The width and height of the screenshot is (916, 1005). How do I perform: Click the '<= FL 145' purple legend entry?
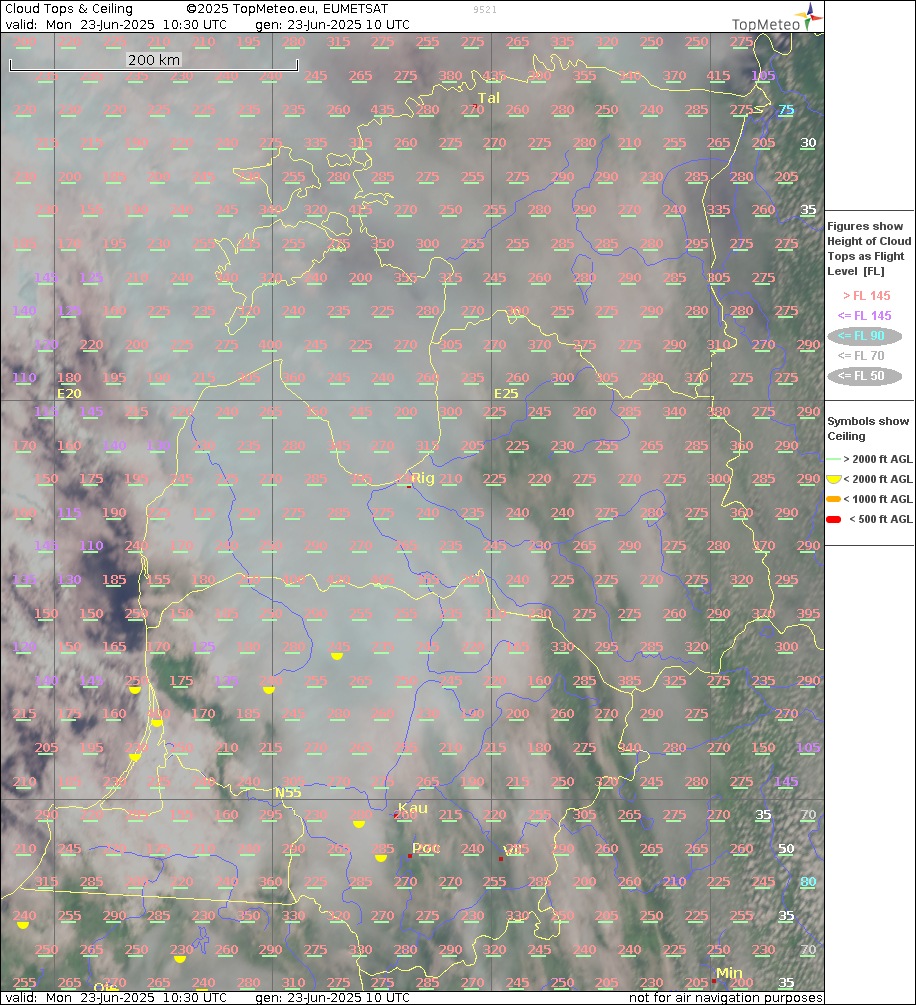coord(864,316)
